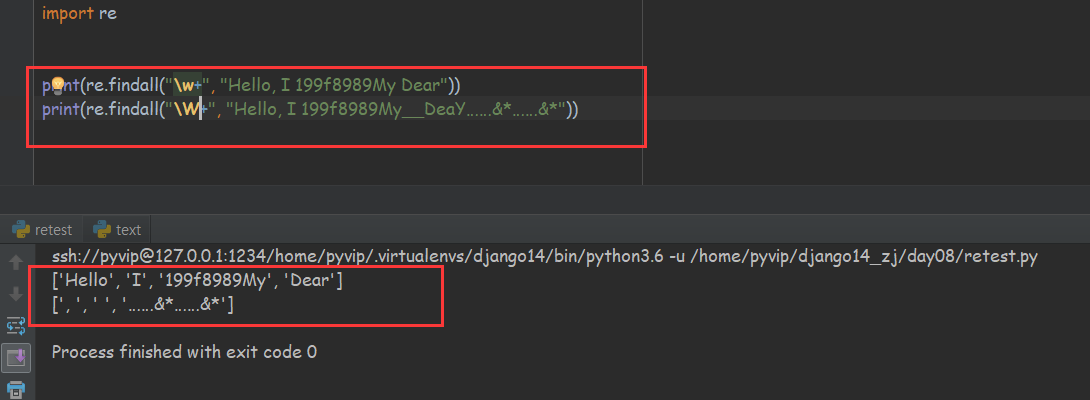Click 'Process finished with exit code 0'
This screenshot has height=400, width=1090.
pyautogui.click(x=184, y=351)
